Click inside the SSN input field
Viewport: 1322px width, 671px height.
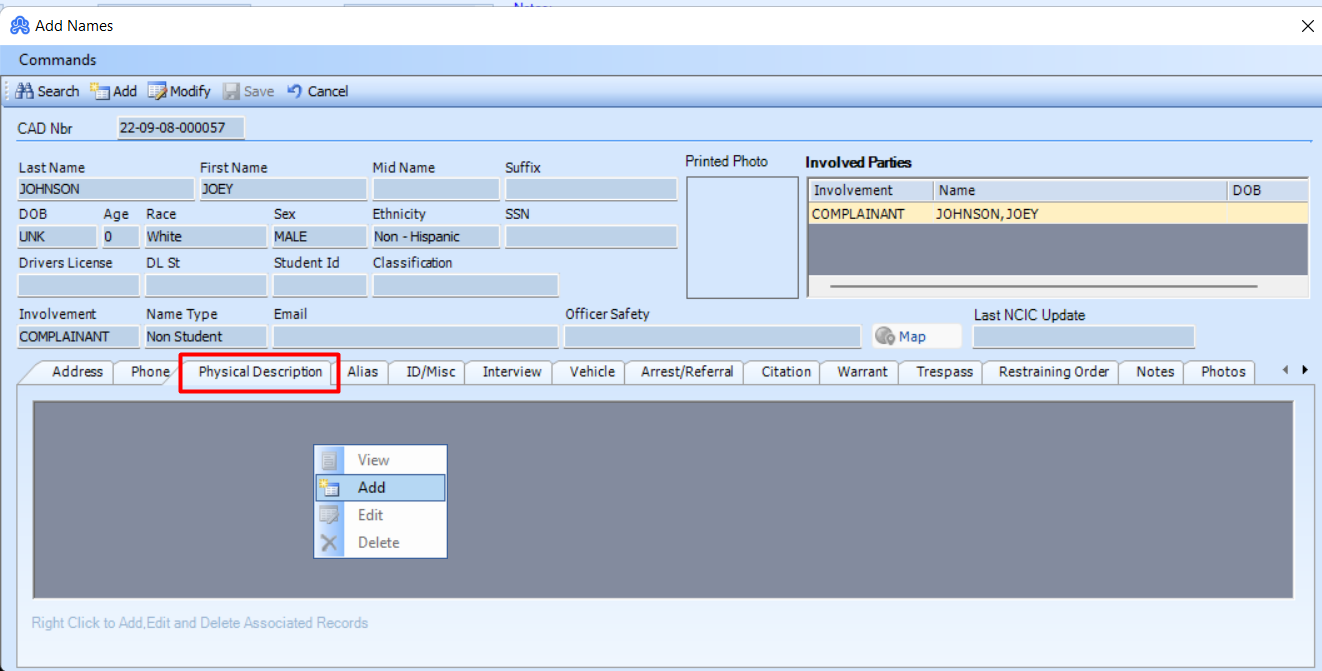[590, 236]
